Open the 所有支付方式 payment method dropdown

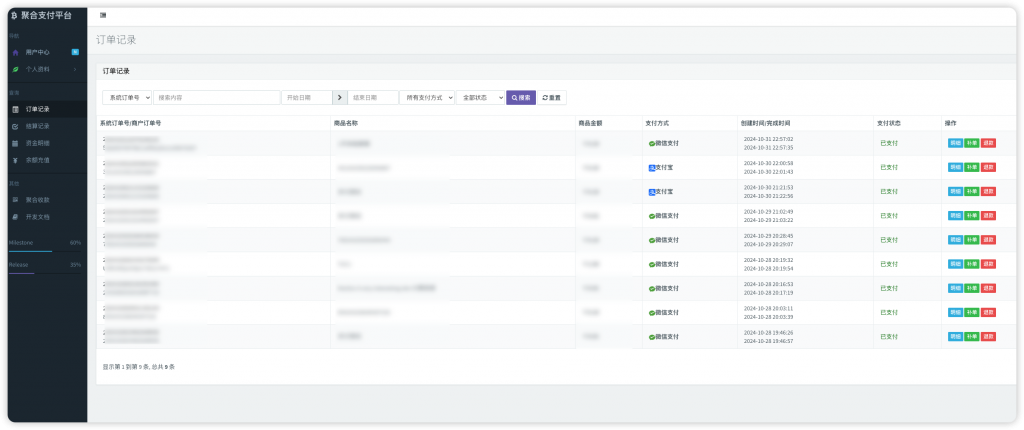(426, 97)
